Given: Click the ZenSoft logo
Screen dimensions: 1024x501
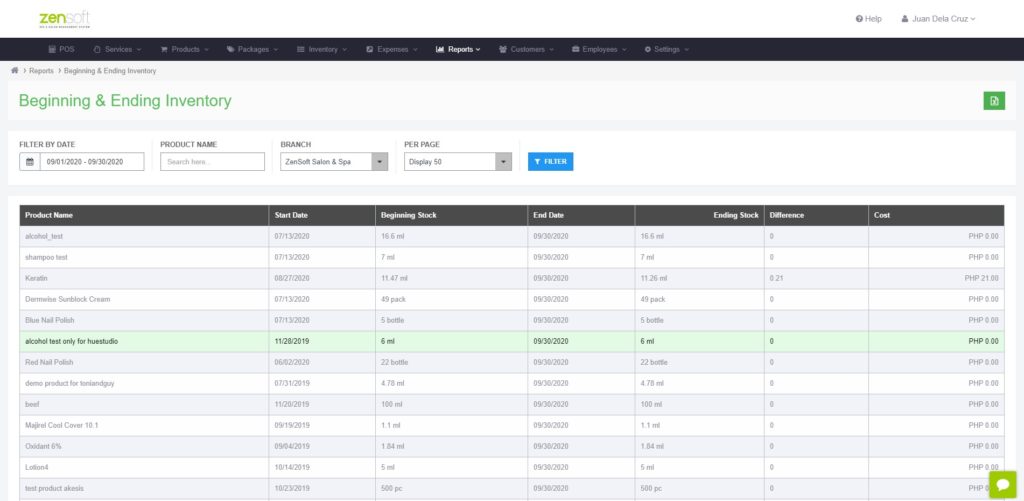Looking at the screenshot, I should (x=65, y=19).
